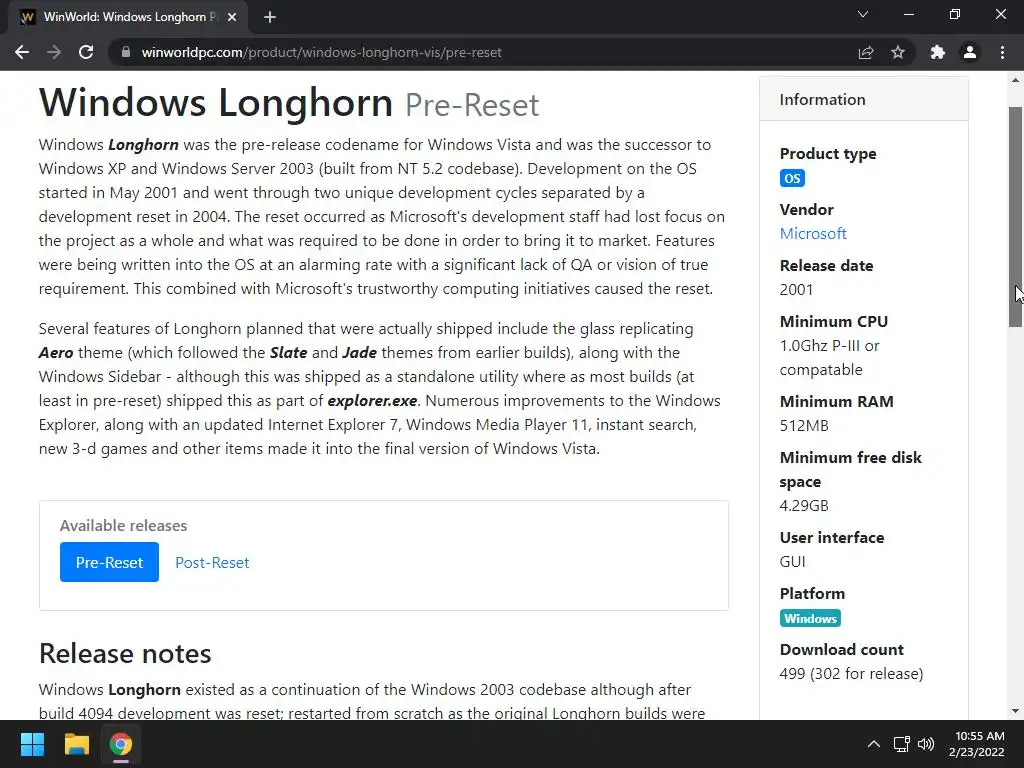Viewport: 1024px width, 768px height.
Task: Click the Available releases label
Action: click(x=123, y=526)
